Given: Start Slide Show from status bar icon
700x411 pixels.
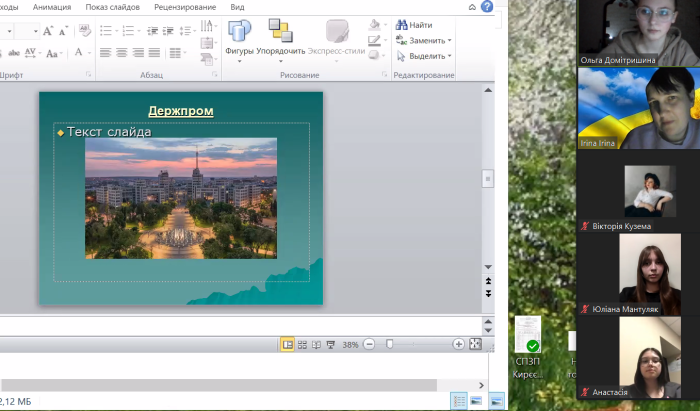Looking at the screenshot, I should pyautogui.click(x=331, y=344).
